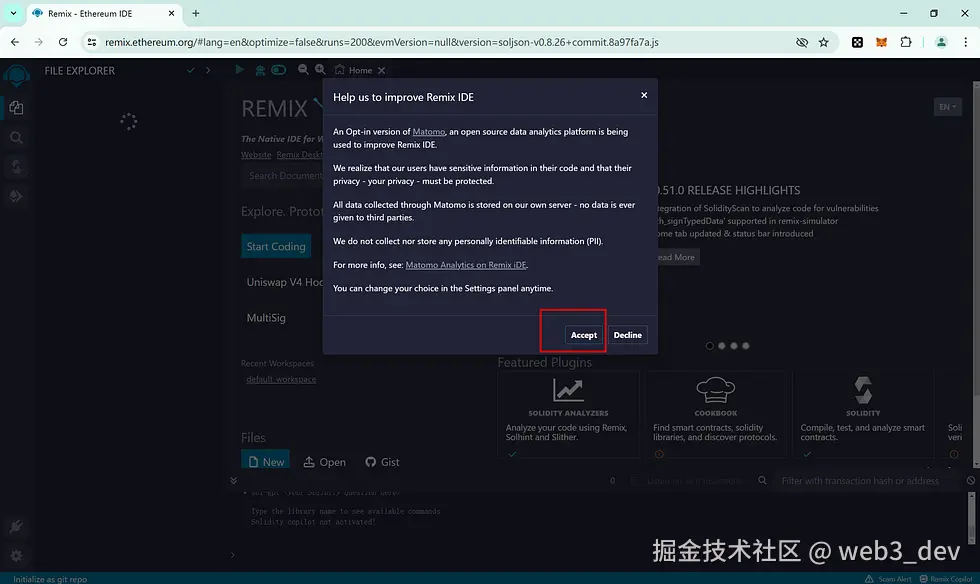Toggle the copilot switch in editor toolbar
The height and width of the screenshot is (584, 980).
279,70
